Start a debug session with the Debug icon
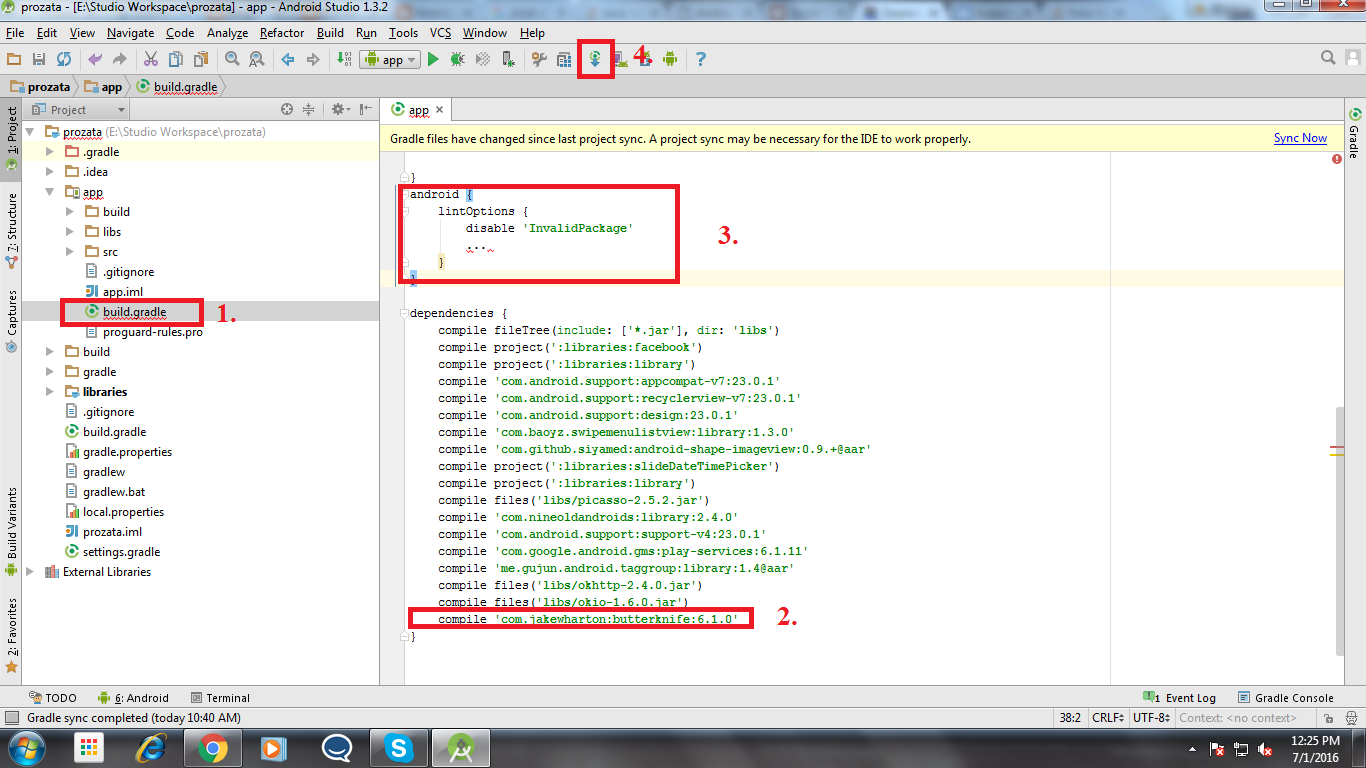1366x768 pixels. point(456,59)
